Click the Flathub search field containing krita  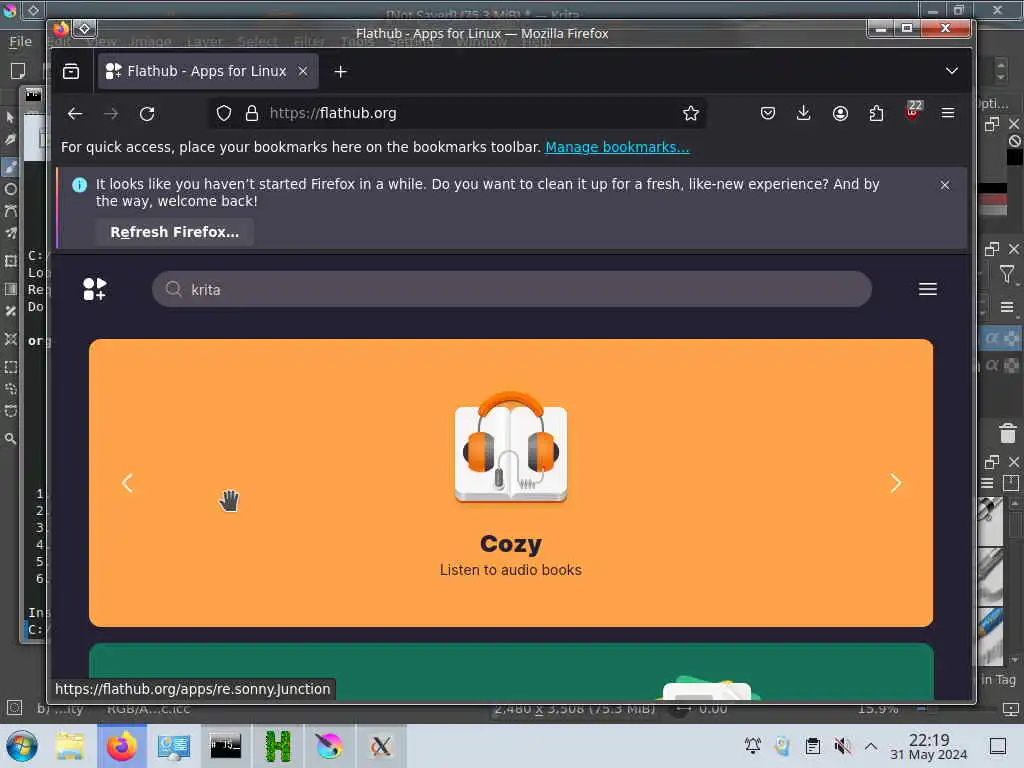(512, 289)
